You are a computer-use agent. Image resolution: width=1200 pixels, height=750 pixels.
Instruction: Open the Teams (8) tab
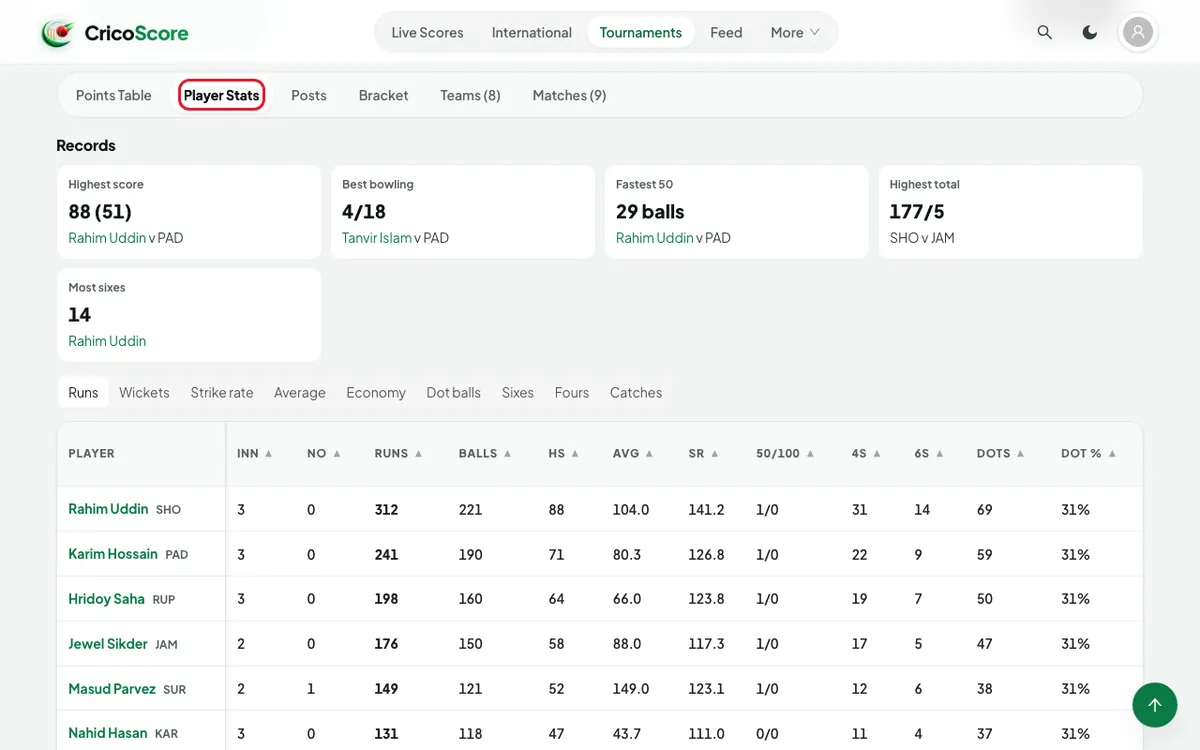tap(470, 95)
